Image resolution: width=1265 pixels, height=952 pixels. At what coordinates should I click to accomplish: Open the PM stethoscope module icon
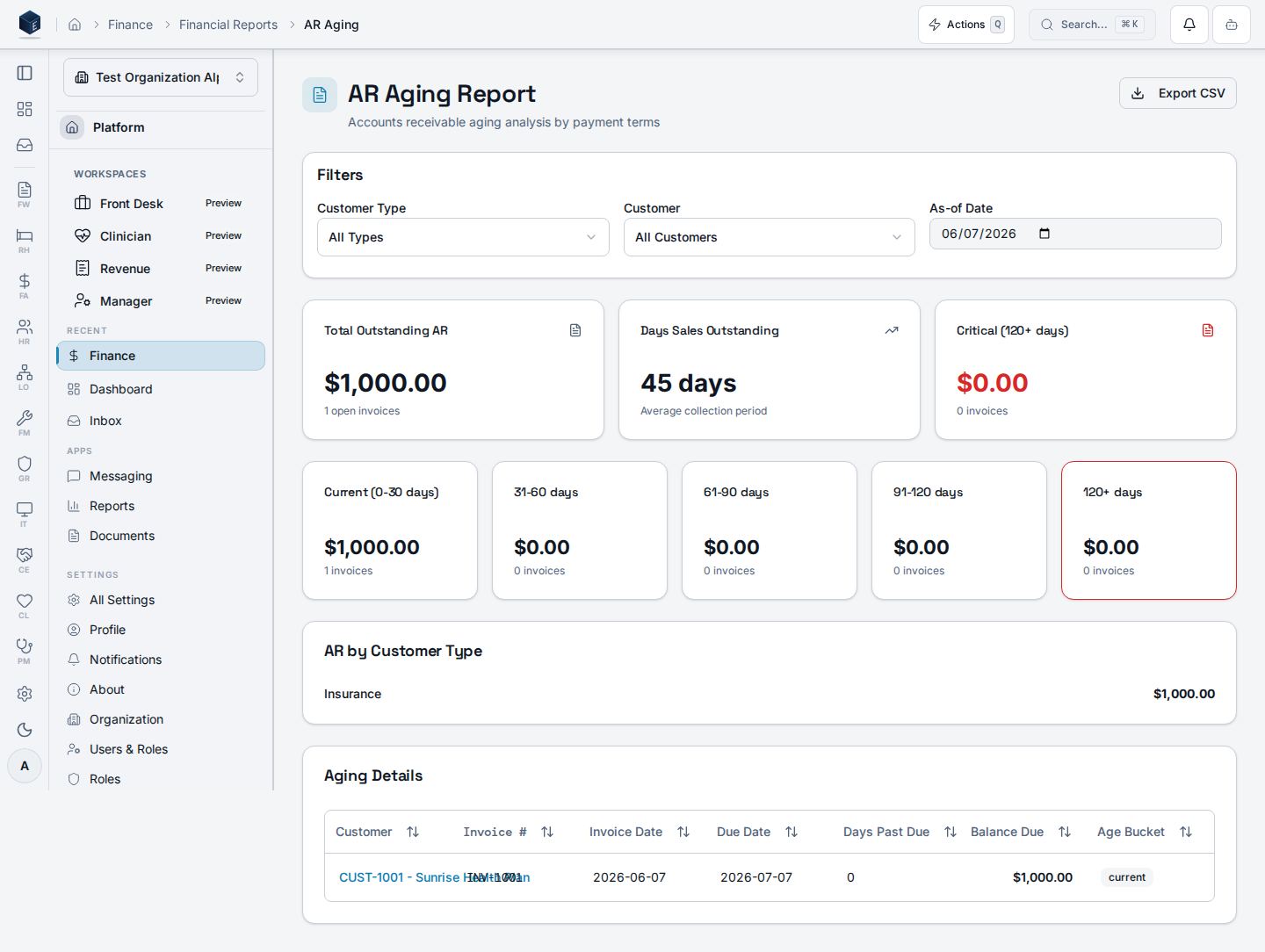coord(25,651)
